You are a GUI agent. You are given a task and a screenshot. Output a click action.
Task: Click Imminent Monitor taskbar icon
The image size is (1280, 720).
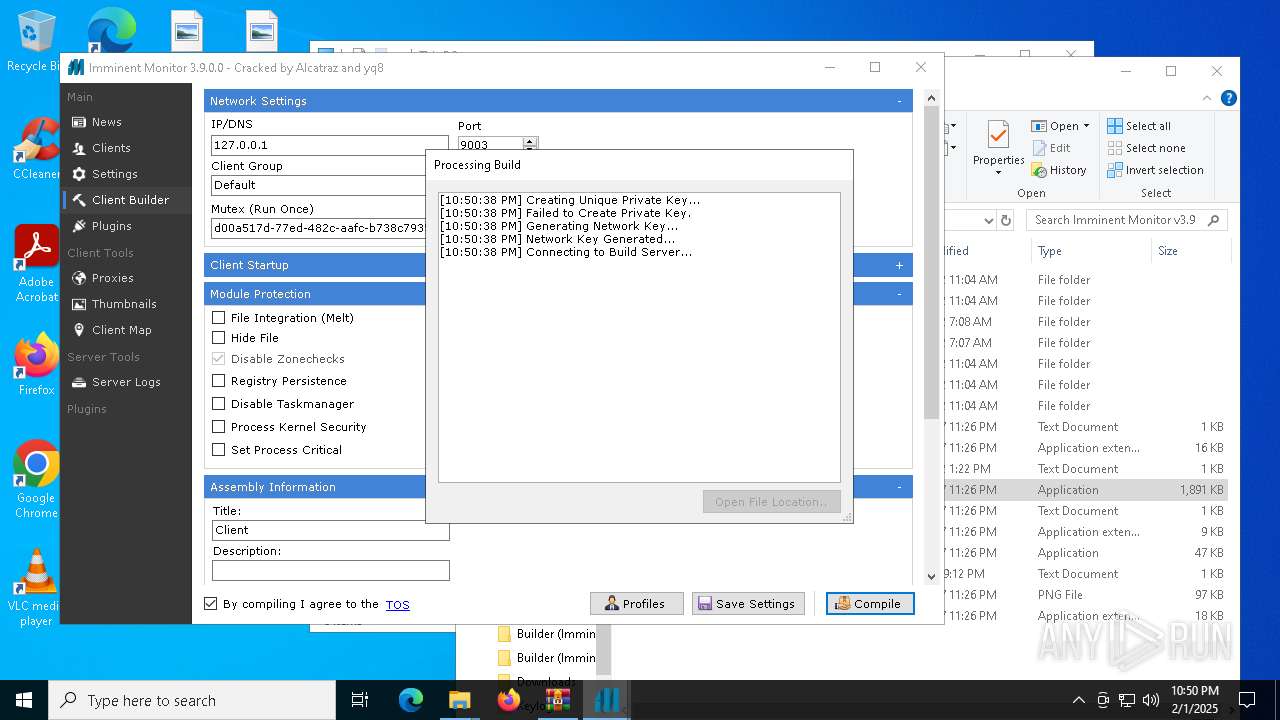(607, 700)
